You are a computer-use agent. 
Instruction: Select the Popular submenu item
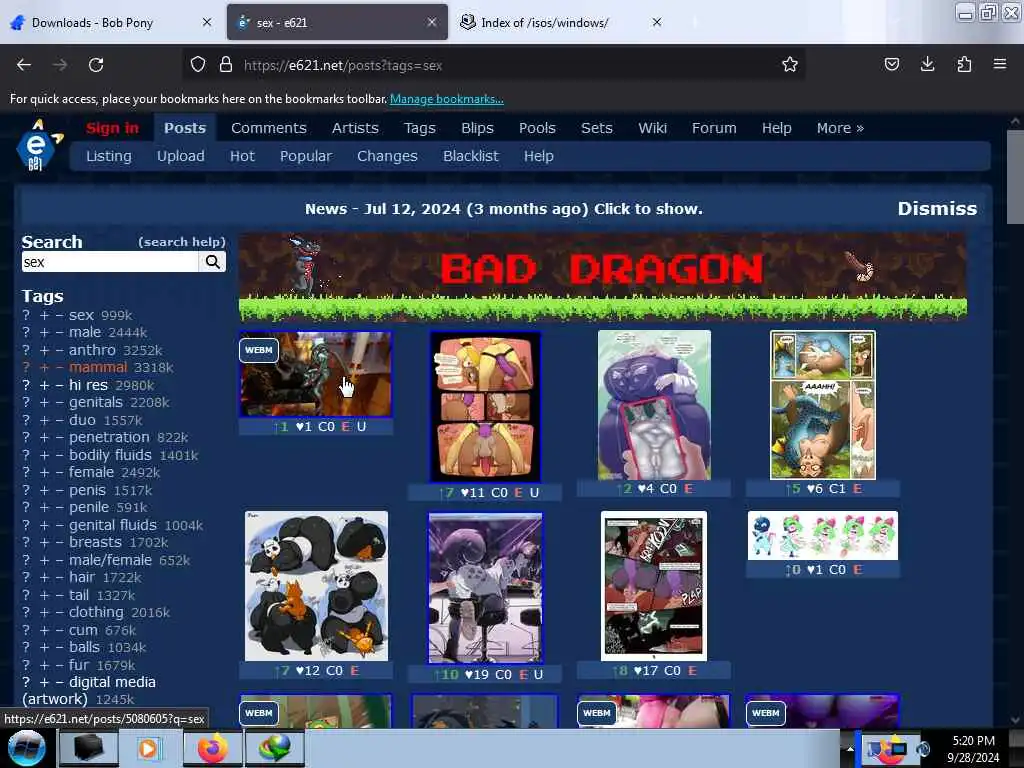(306, 156)
